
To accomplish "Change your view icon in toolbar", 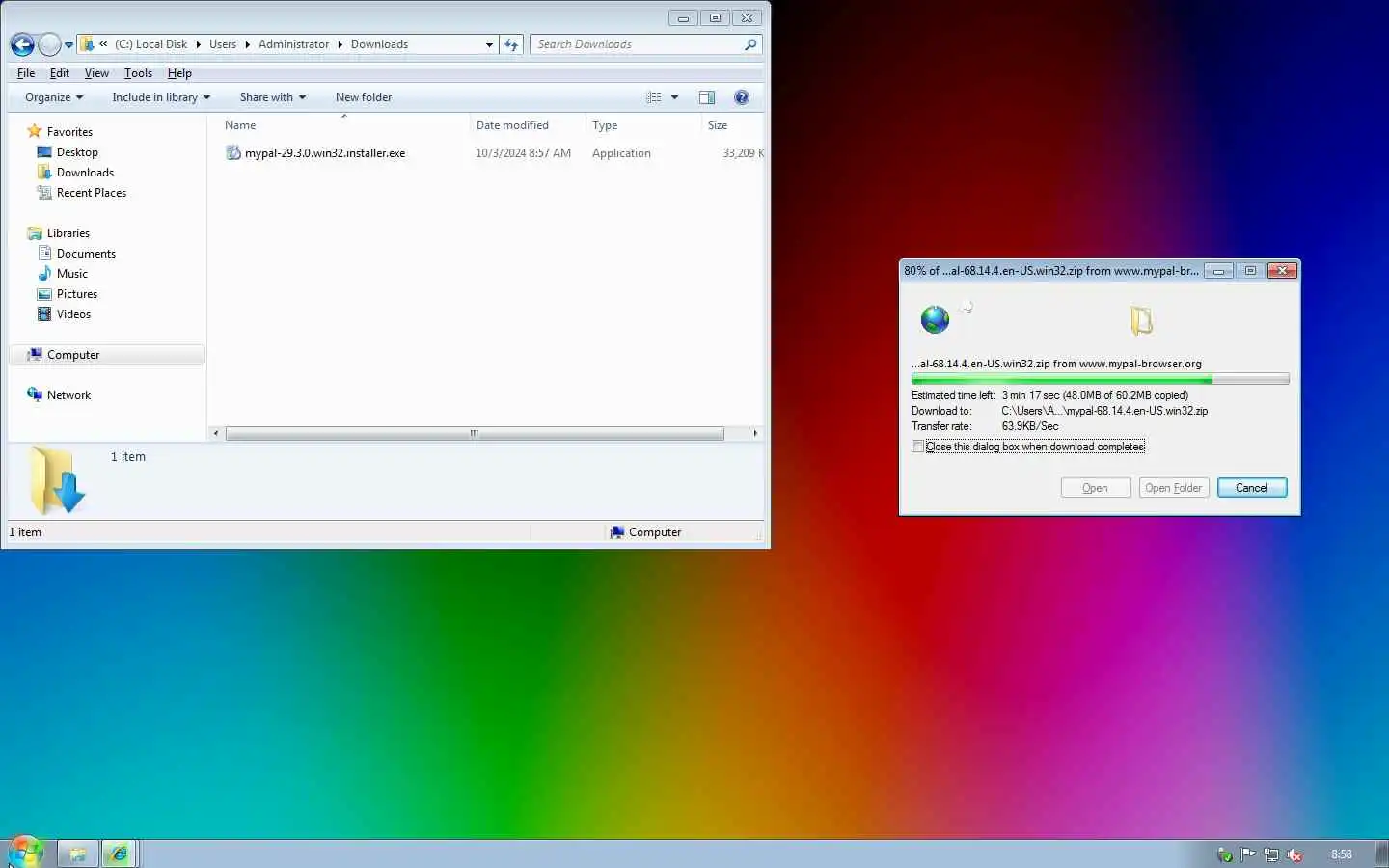I will coord(653,97).
